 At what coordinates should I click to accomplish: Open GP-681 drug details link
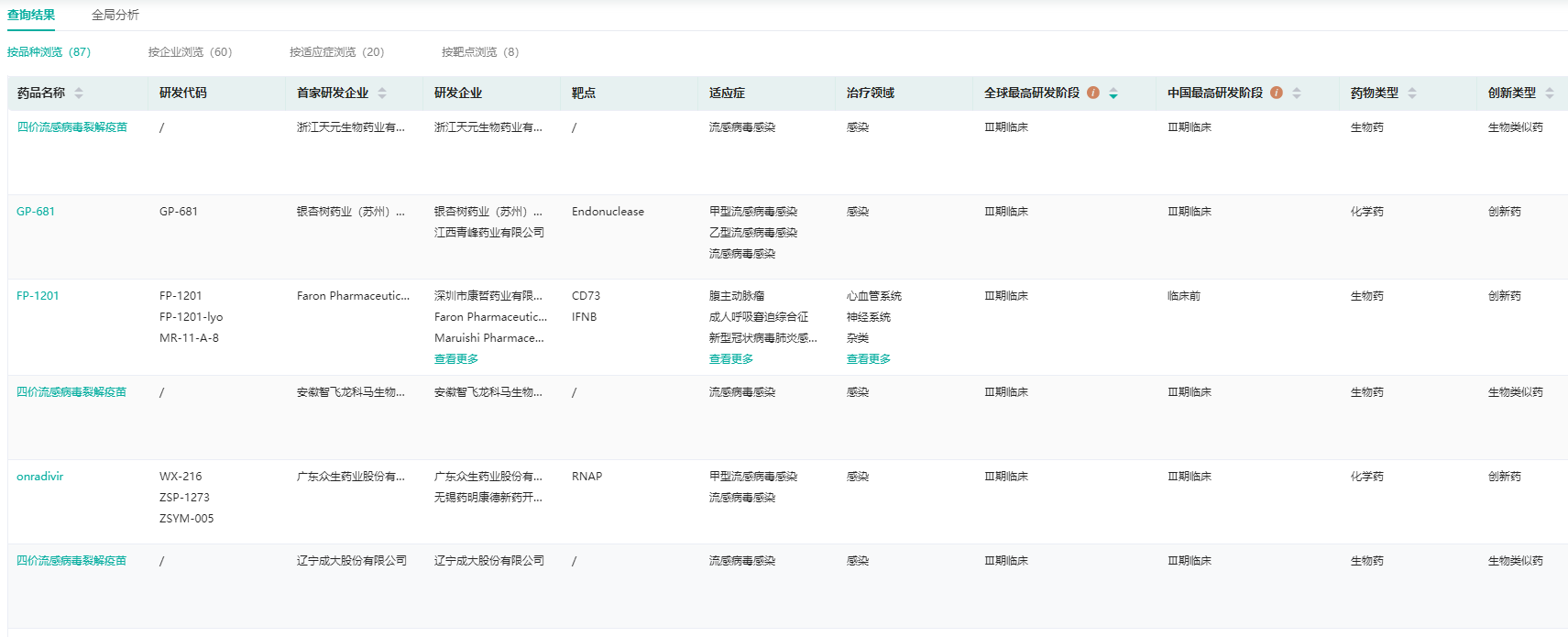click(36, 212)
